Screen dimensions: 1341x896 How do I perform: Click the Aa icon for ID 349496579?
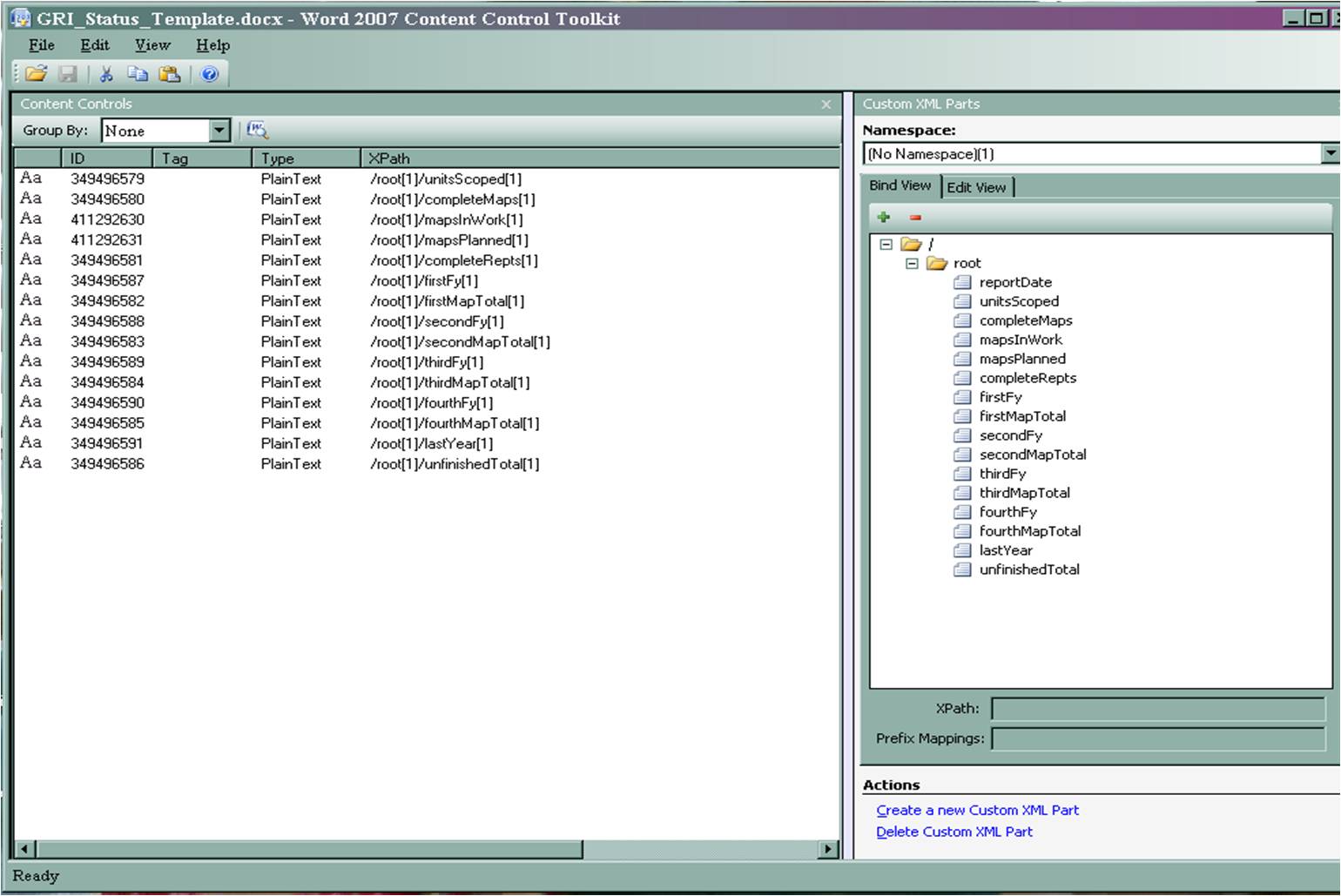pos(31,178)
